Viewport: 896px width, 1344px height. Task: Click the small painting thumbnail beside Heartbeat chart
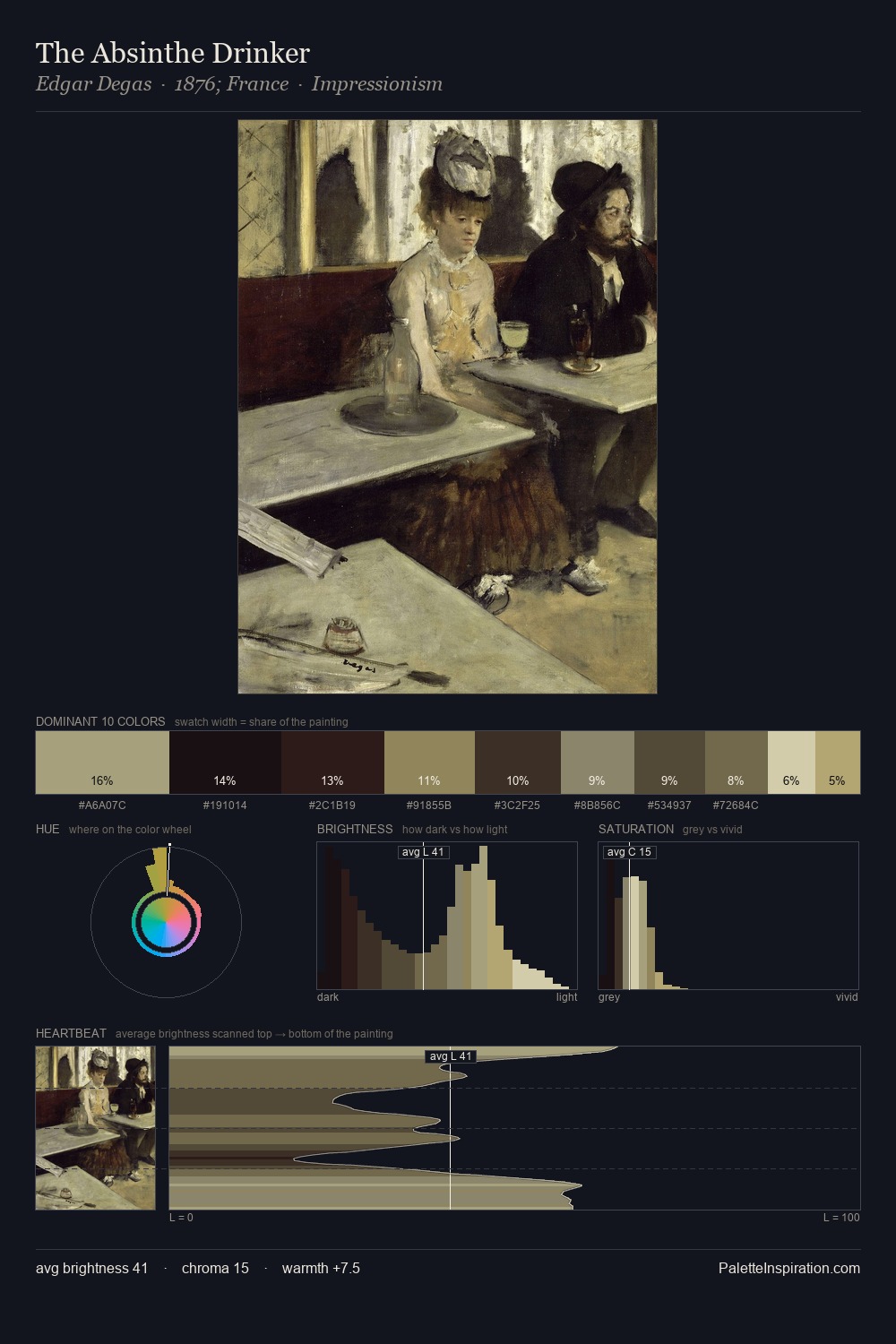pyautogui.click(x=95, y=1128)
